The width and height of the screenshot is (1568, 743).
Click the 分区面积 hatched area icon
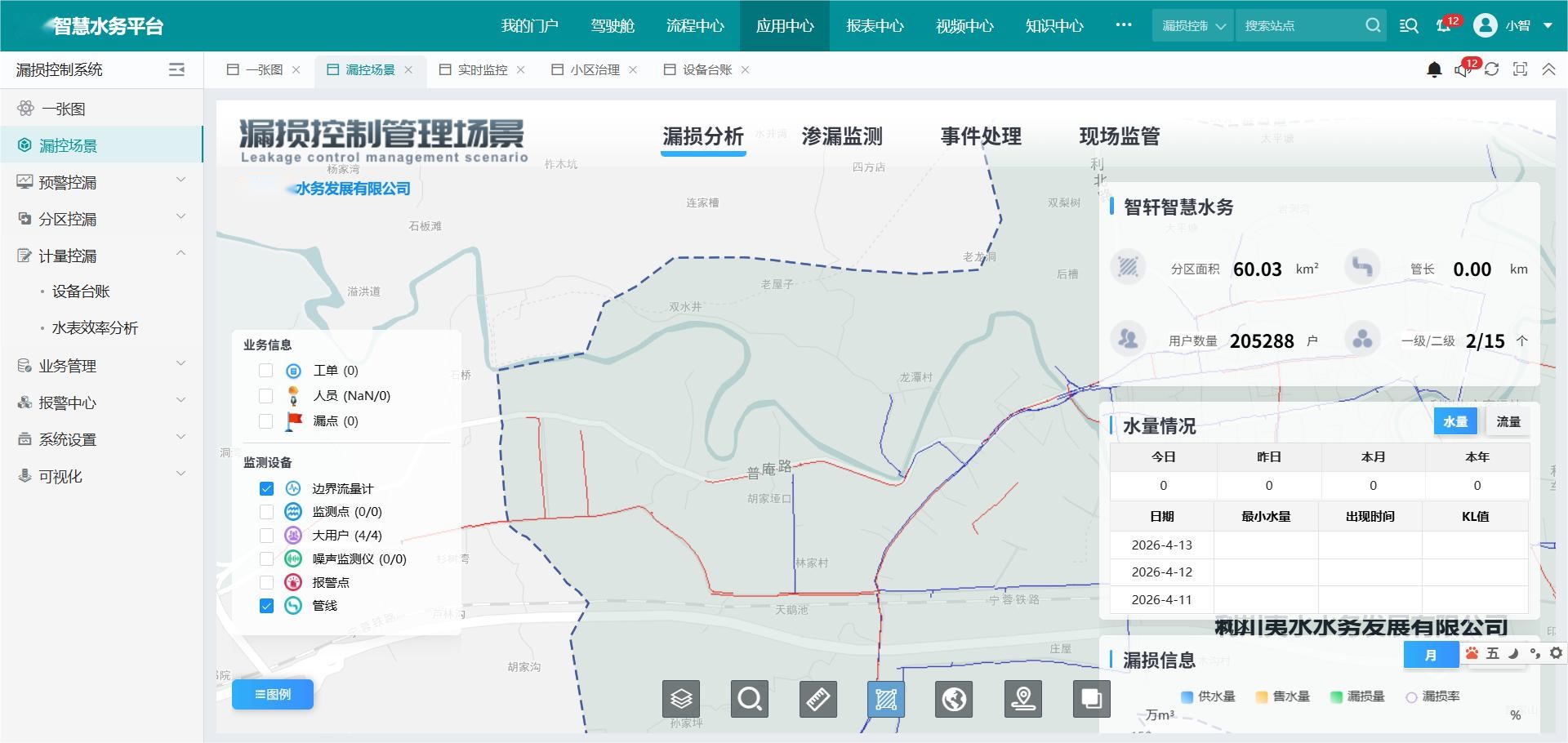point(1129,267)
